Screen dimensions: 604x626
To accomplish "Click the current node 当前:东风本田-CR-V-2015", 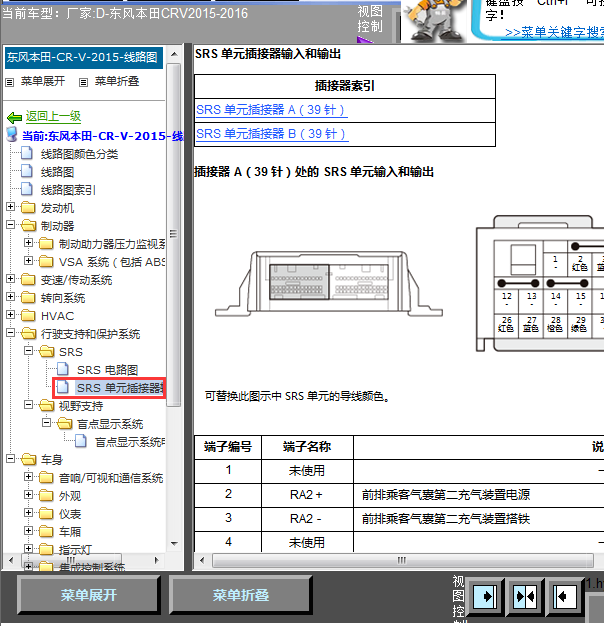I will (x=103, y=136).
